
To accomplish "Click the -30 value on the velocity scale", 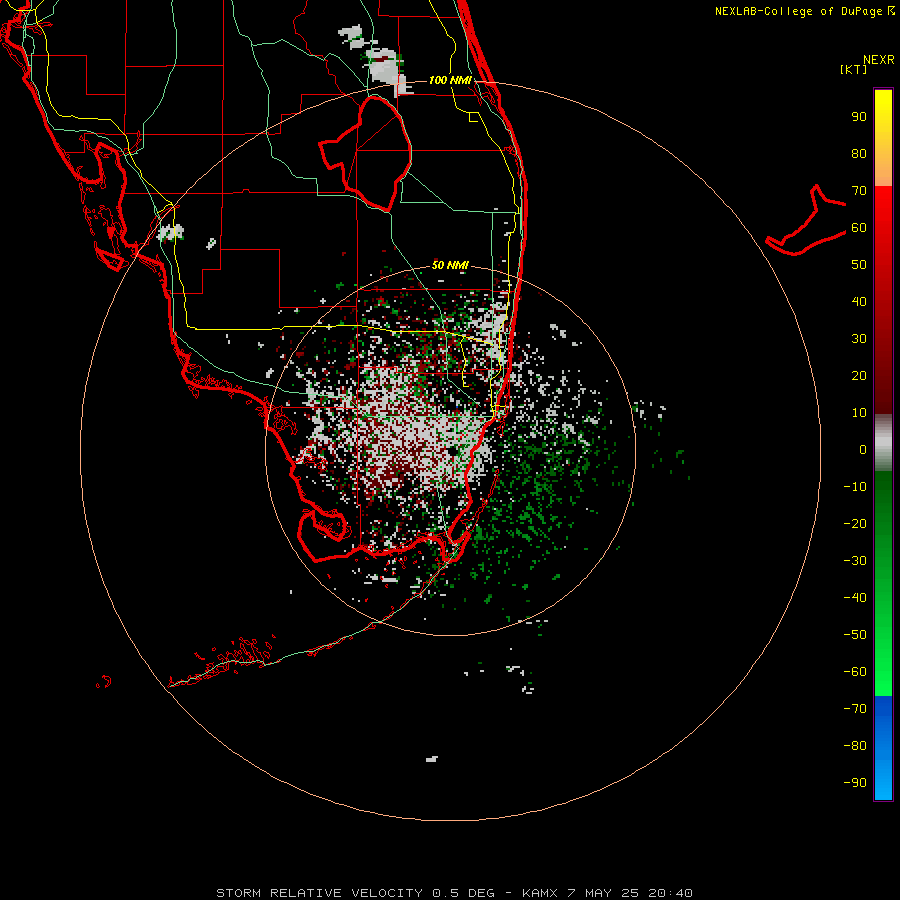I will tap(855, 561).
